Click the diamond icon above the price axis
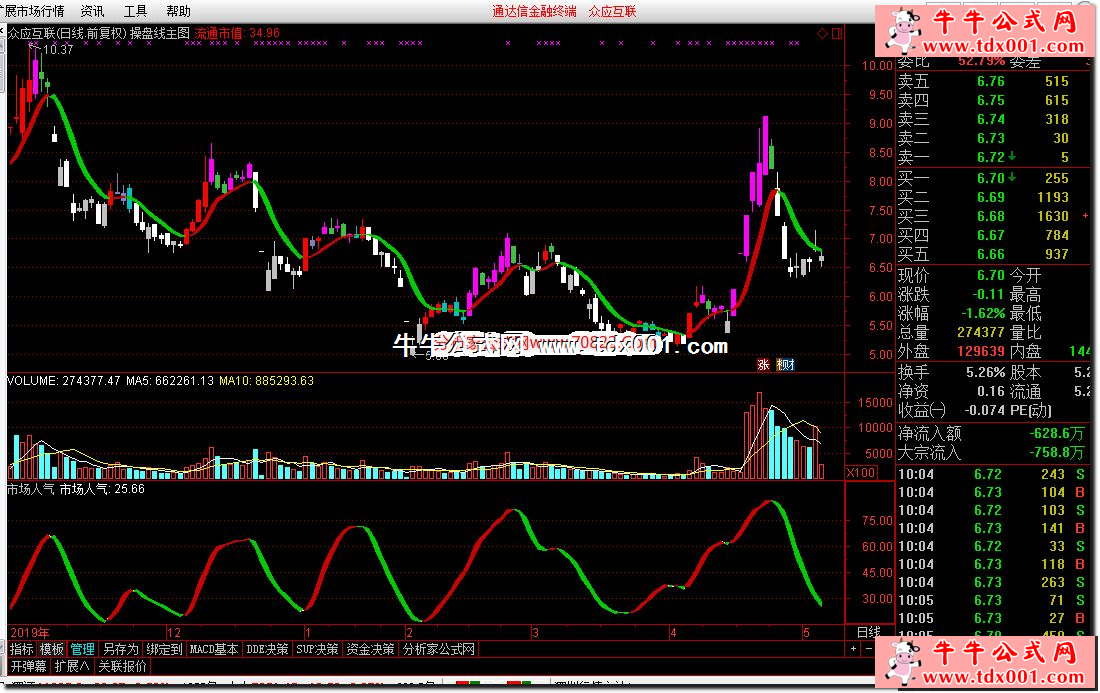This screenshot has height=693, width=1100. 822,34
